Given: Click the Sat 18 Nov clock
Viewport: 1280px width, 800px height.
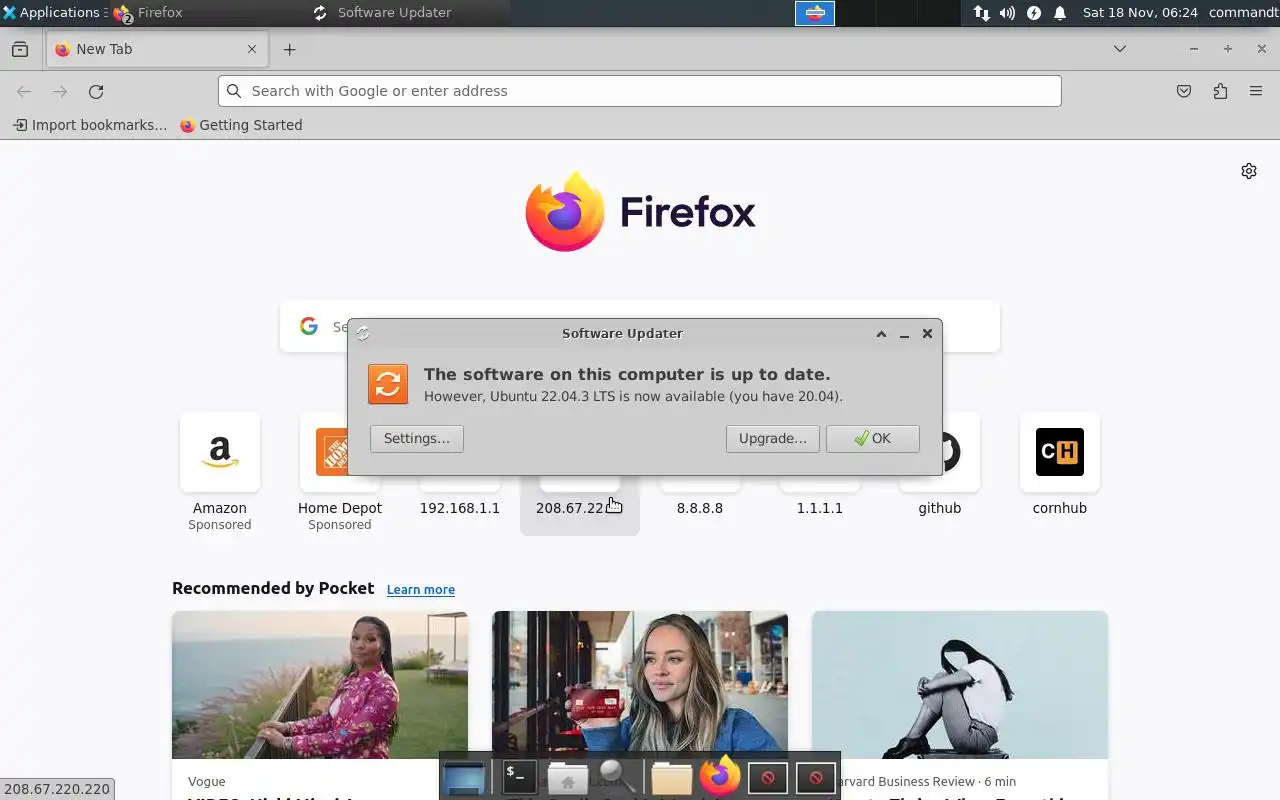Looking at the screenshot, I should (x=1140, y=13).
